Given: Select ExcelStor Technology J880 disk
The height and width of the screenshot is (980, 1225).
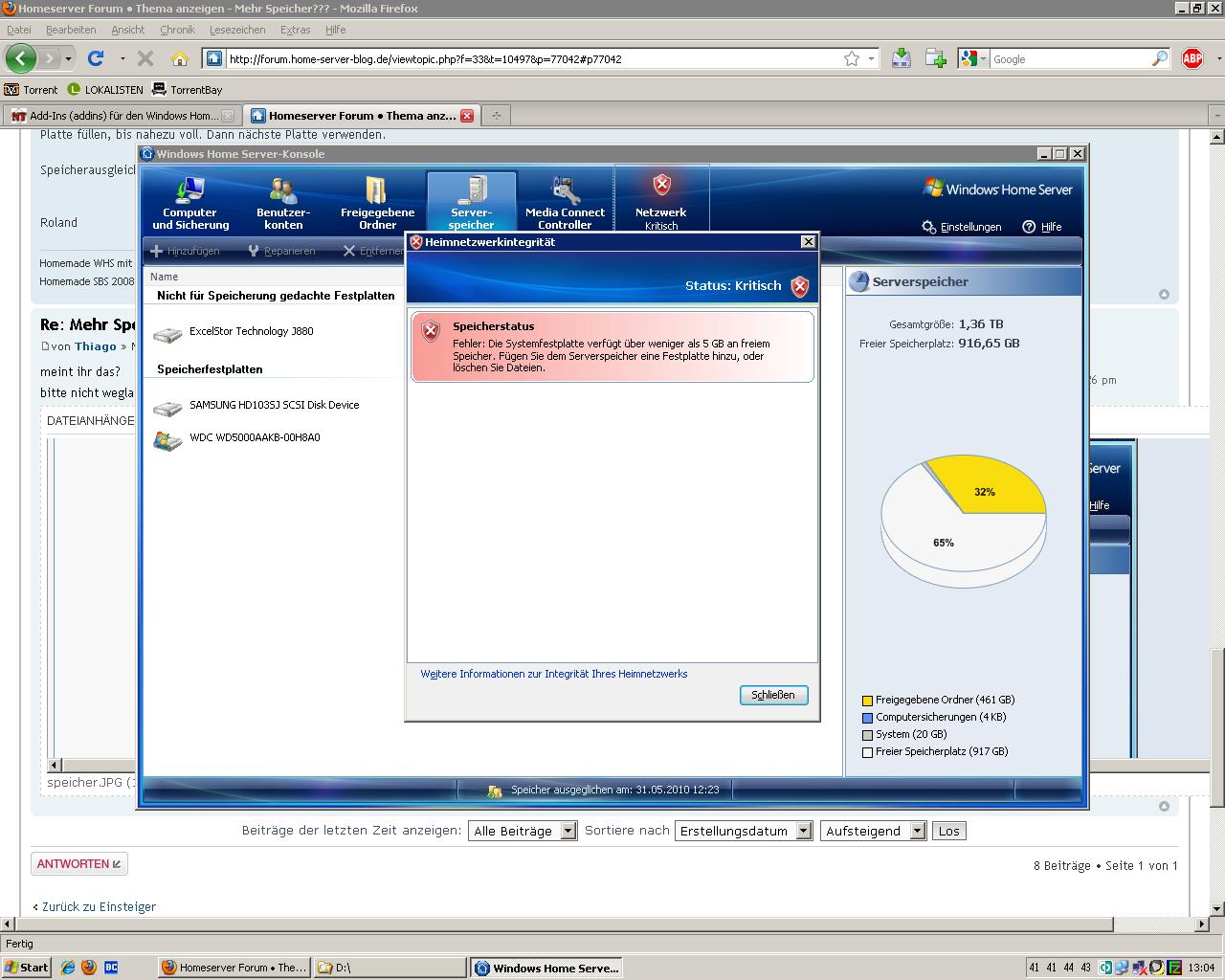Looking at the screenshot, I should pos(251,332).
